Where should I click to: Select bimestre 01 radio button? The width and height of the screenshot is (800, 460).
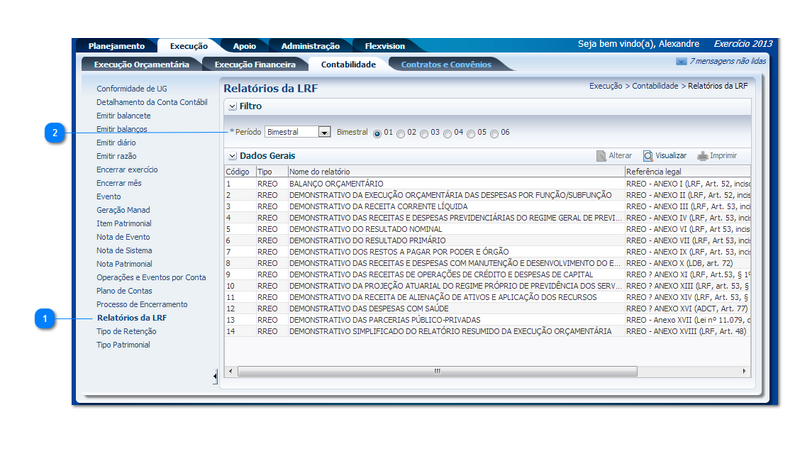377,132
